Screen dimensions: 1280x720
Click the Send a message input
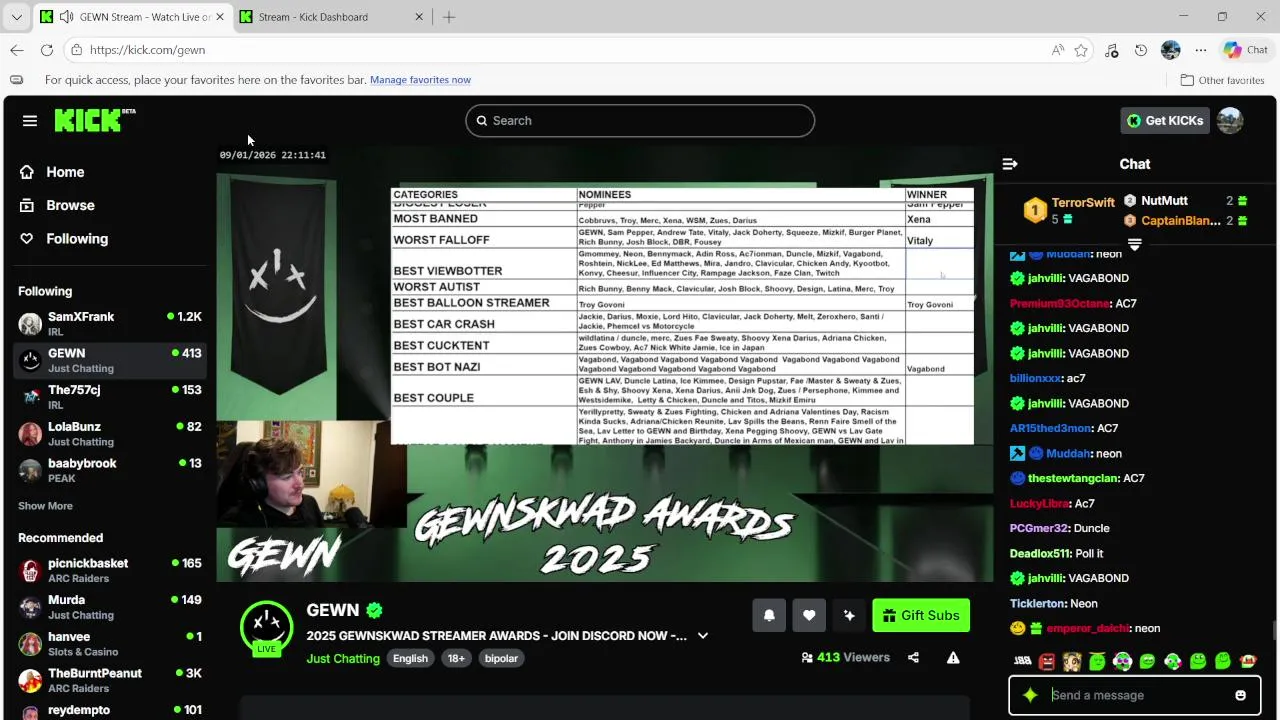(1135, 695)
